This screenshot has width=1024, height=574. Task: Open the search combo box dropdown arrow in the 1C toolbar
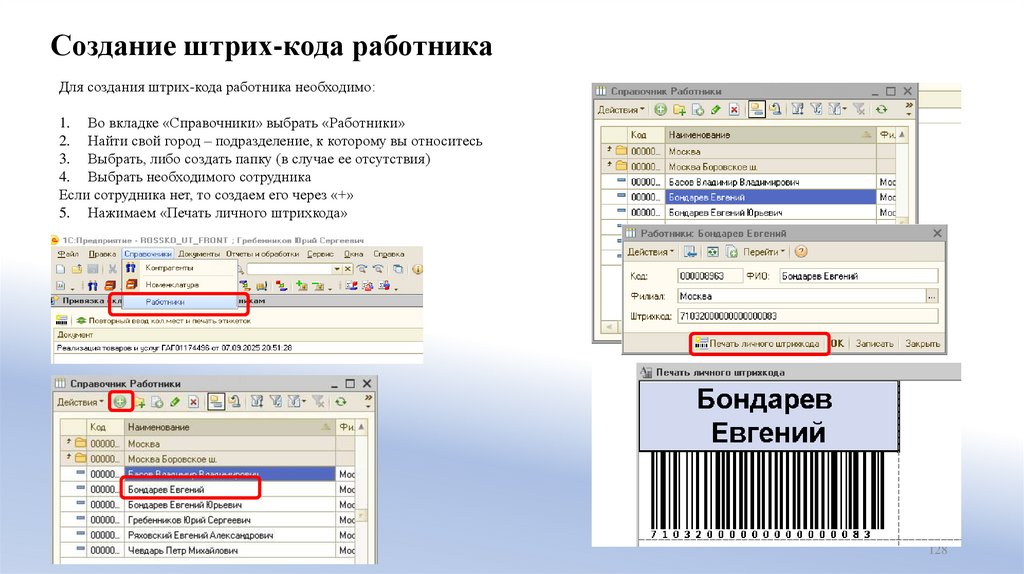tap(337, 269)
